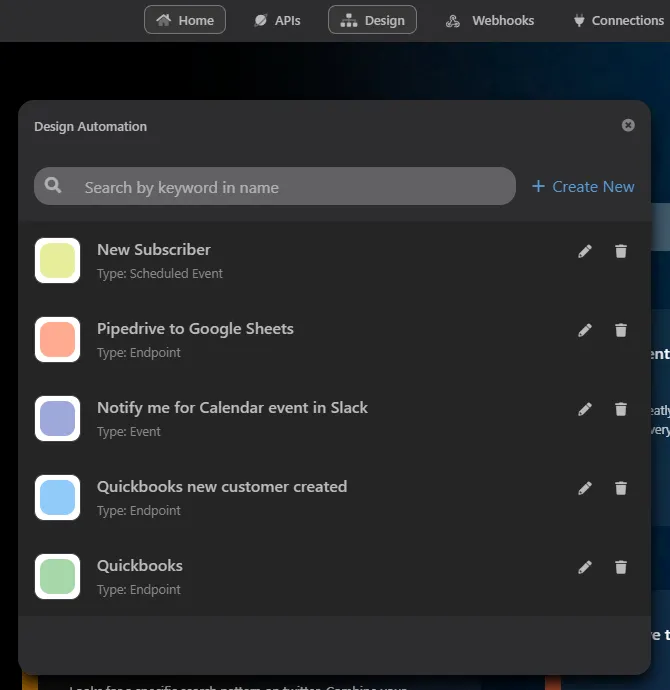670x690 pixels.
Task: Trash the Pipedrive to Google Sheets automation
Action: pyautogui.click(x=621, y=330)
